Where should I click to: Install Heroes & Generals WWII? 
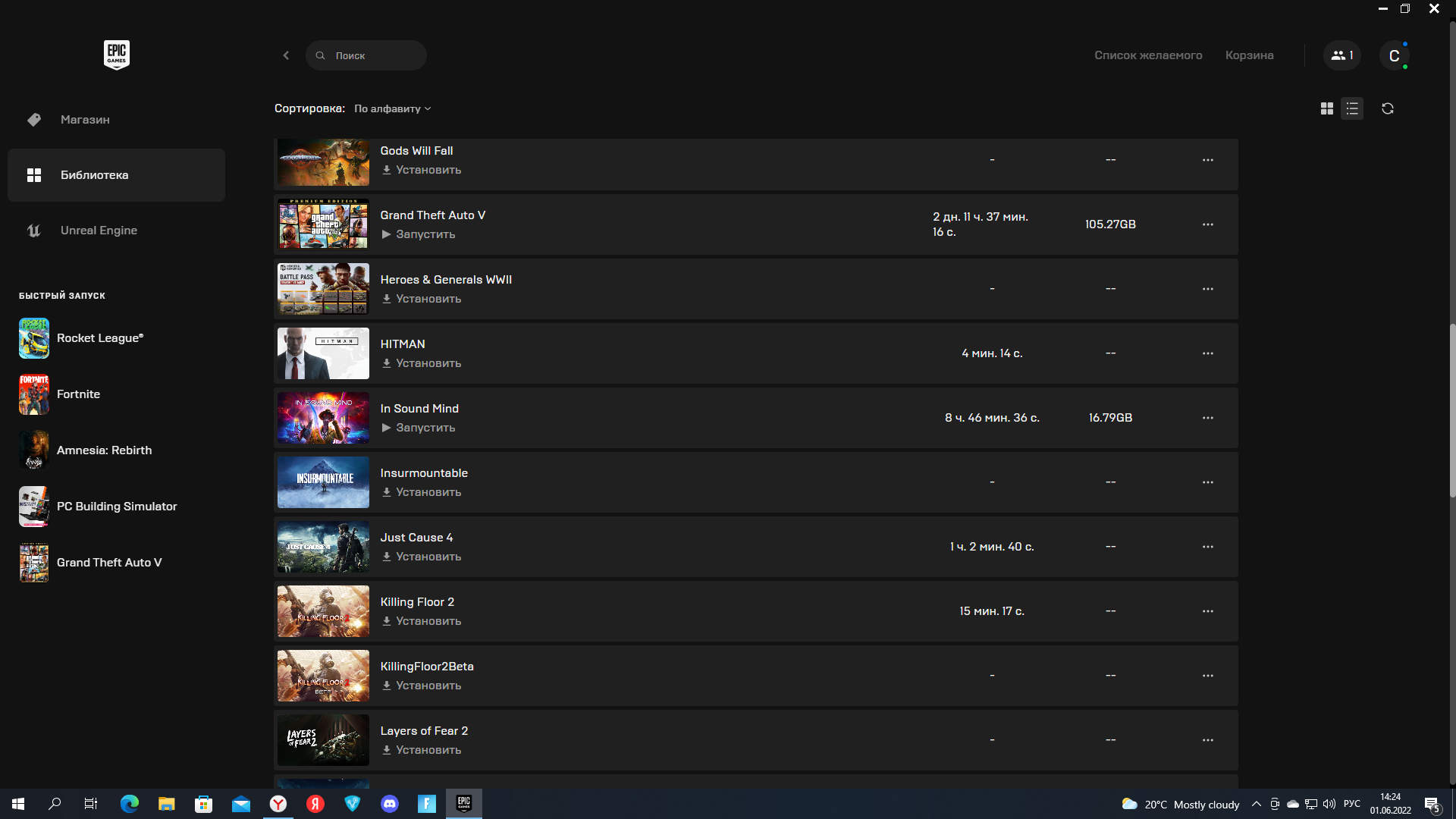[421, 299]
